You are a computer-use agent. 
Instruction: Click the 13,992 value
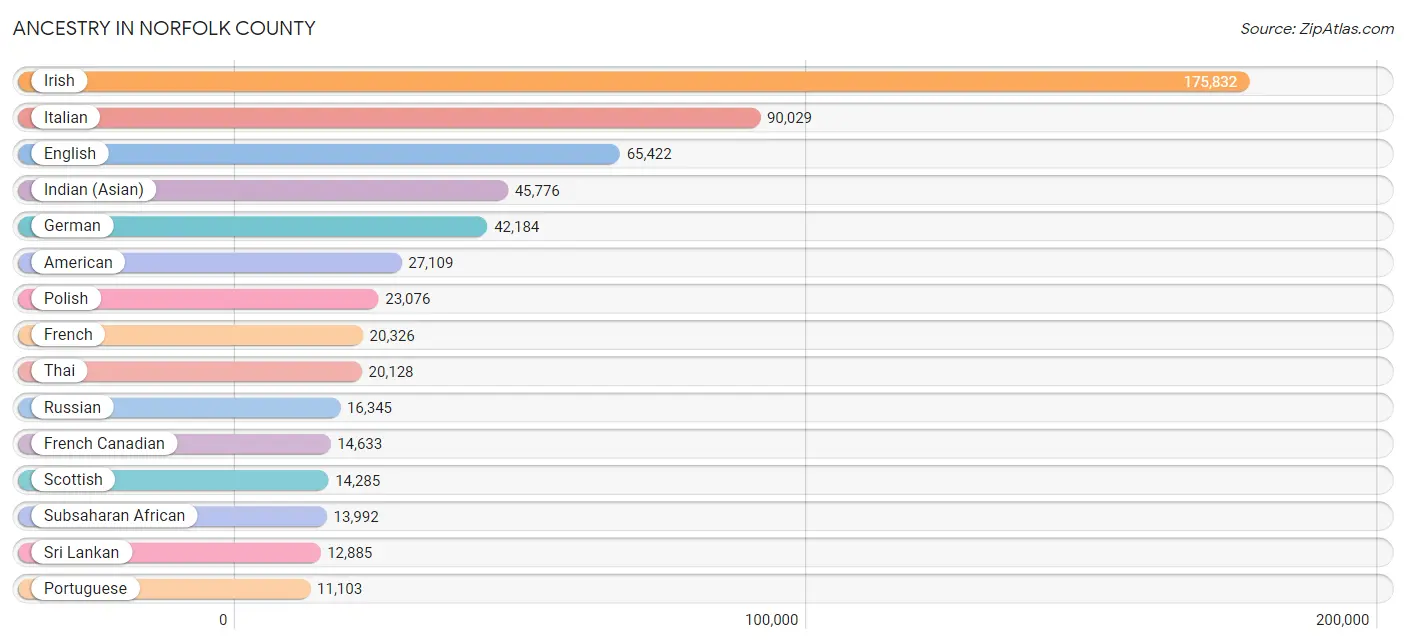click(x=355, y=517)
